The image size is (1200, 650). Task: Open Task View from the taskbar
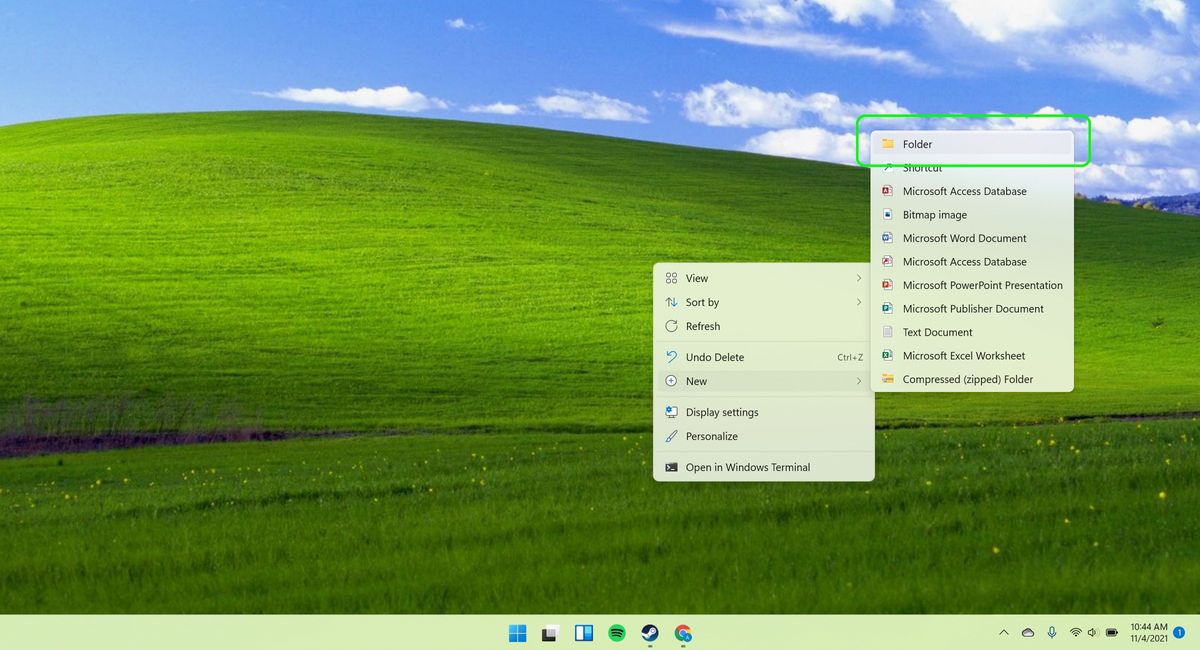583,632
